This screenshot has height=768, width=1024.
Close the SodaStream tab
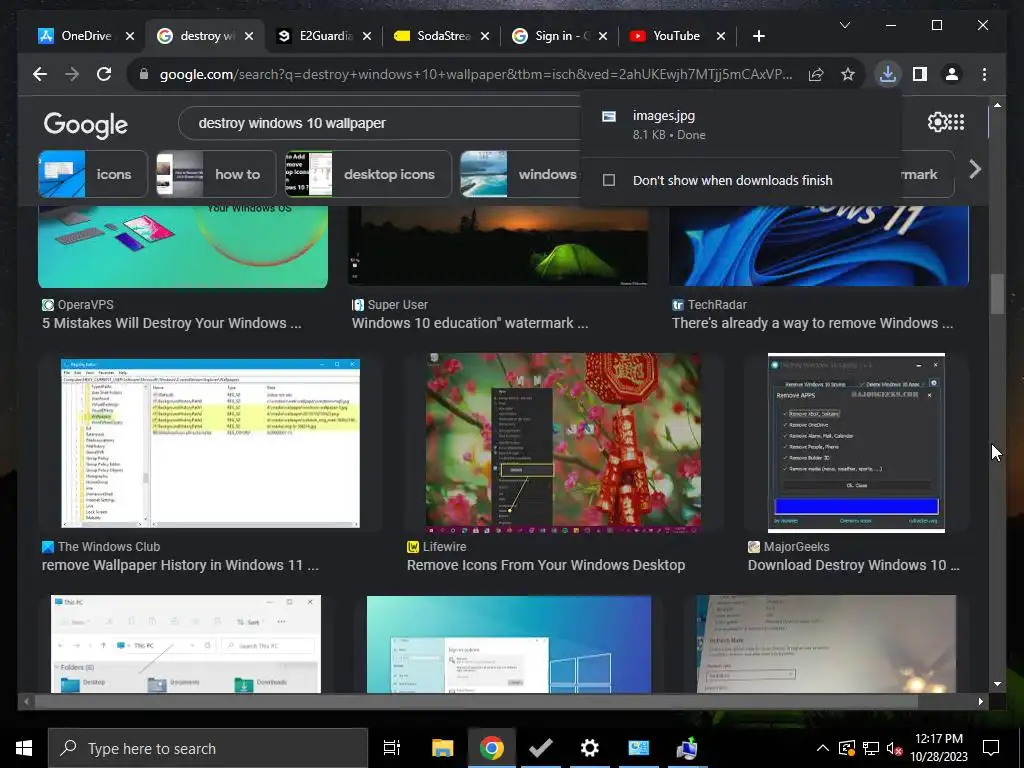pos(485,37)
